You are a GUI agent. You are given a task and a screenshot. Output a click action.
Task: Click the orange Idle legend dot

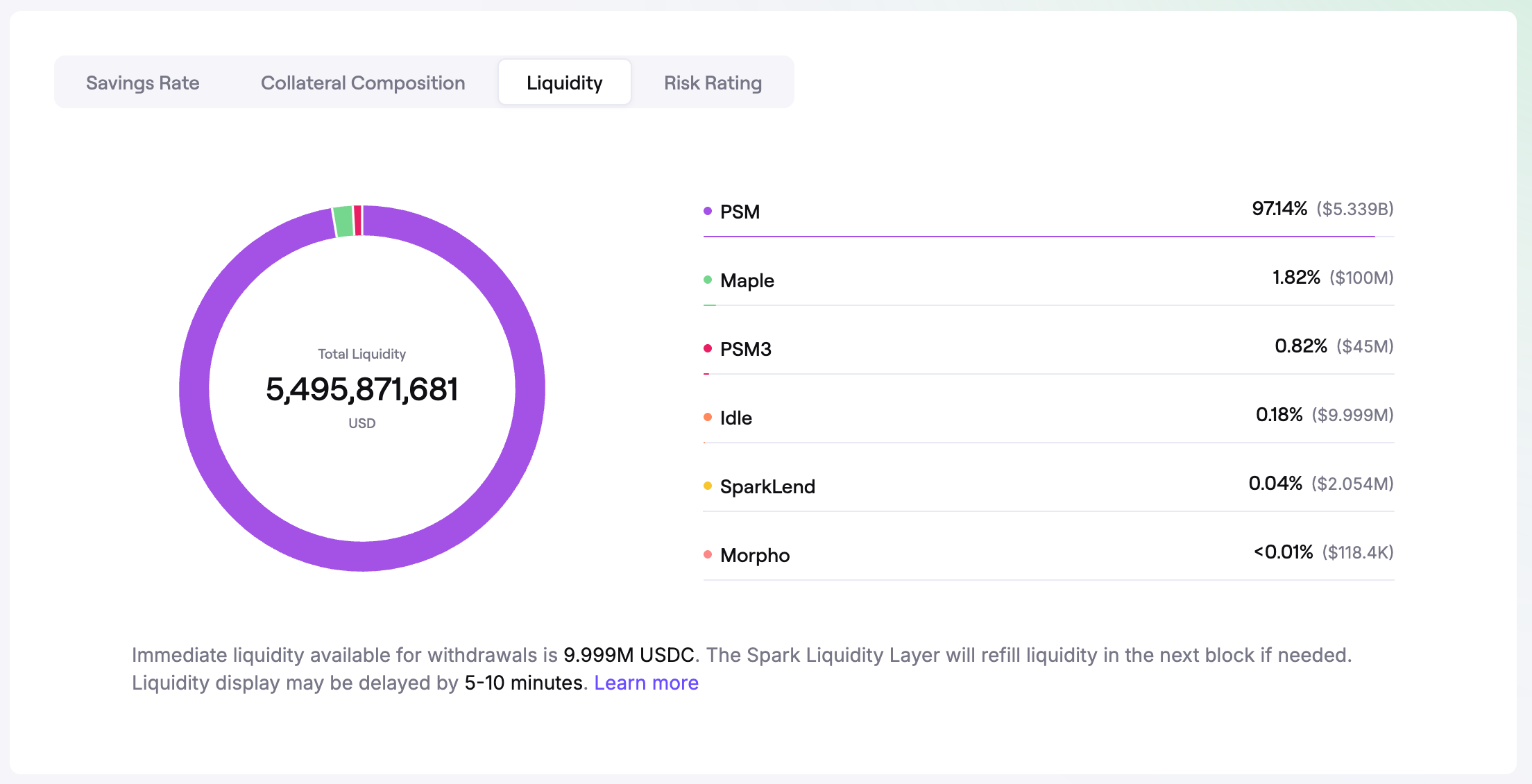click(x=708, y=417)
